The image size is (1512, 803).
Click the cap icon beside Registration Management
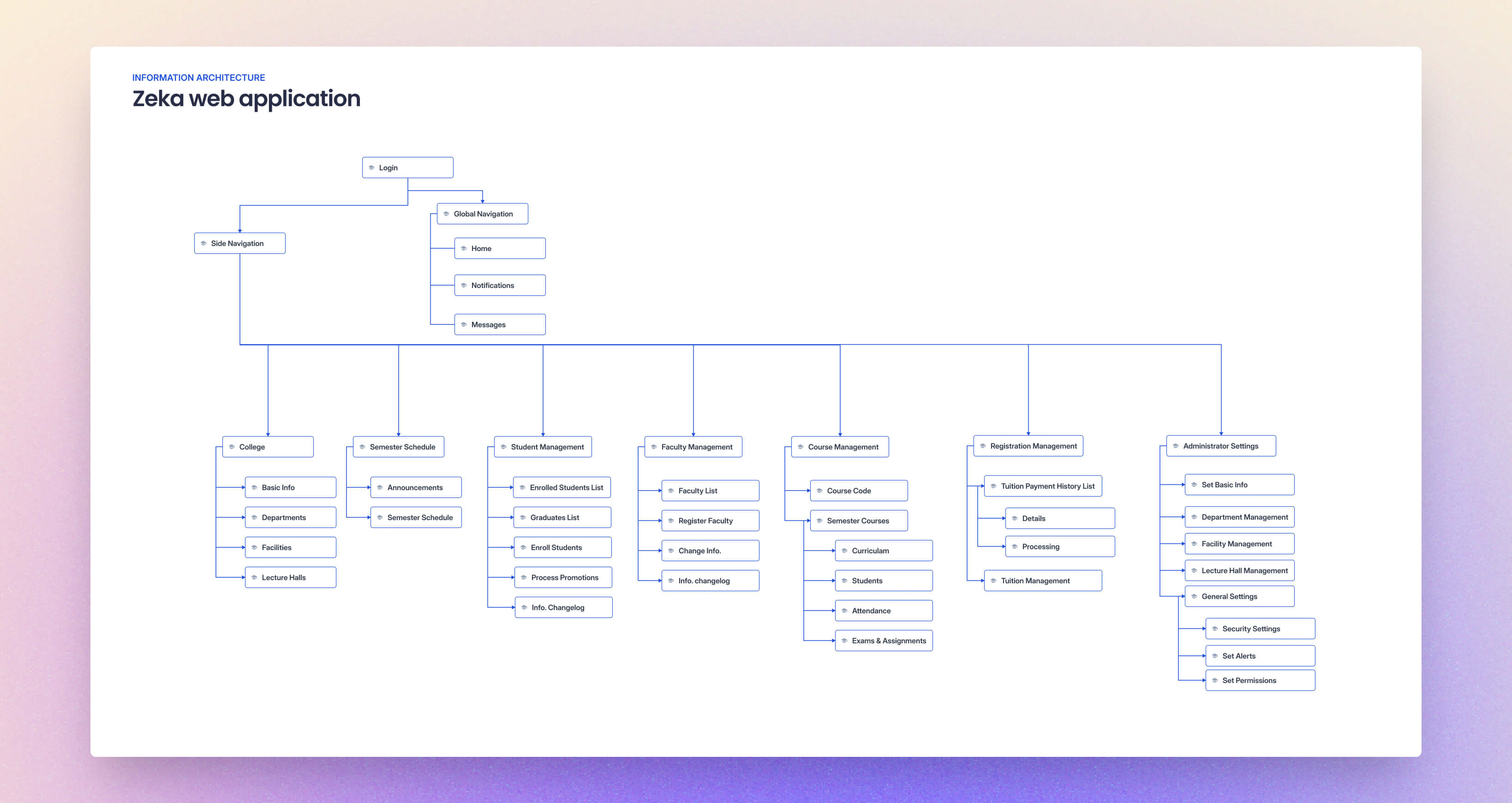[983, 446]
